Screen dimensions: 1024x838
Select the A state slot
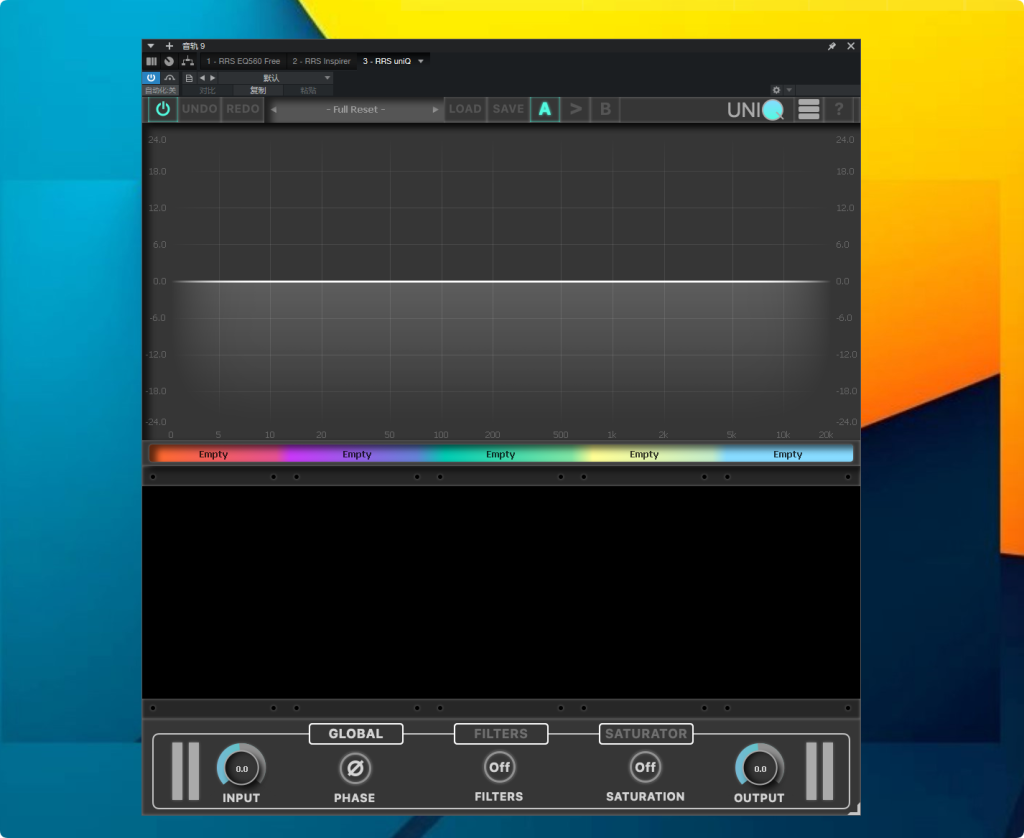coord(545,109)
